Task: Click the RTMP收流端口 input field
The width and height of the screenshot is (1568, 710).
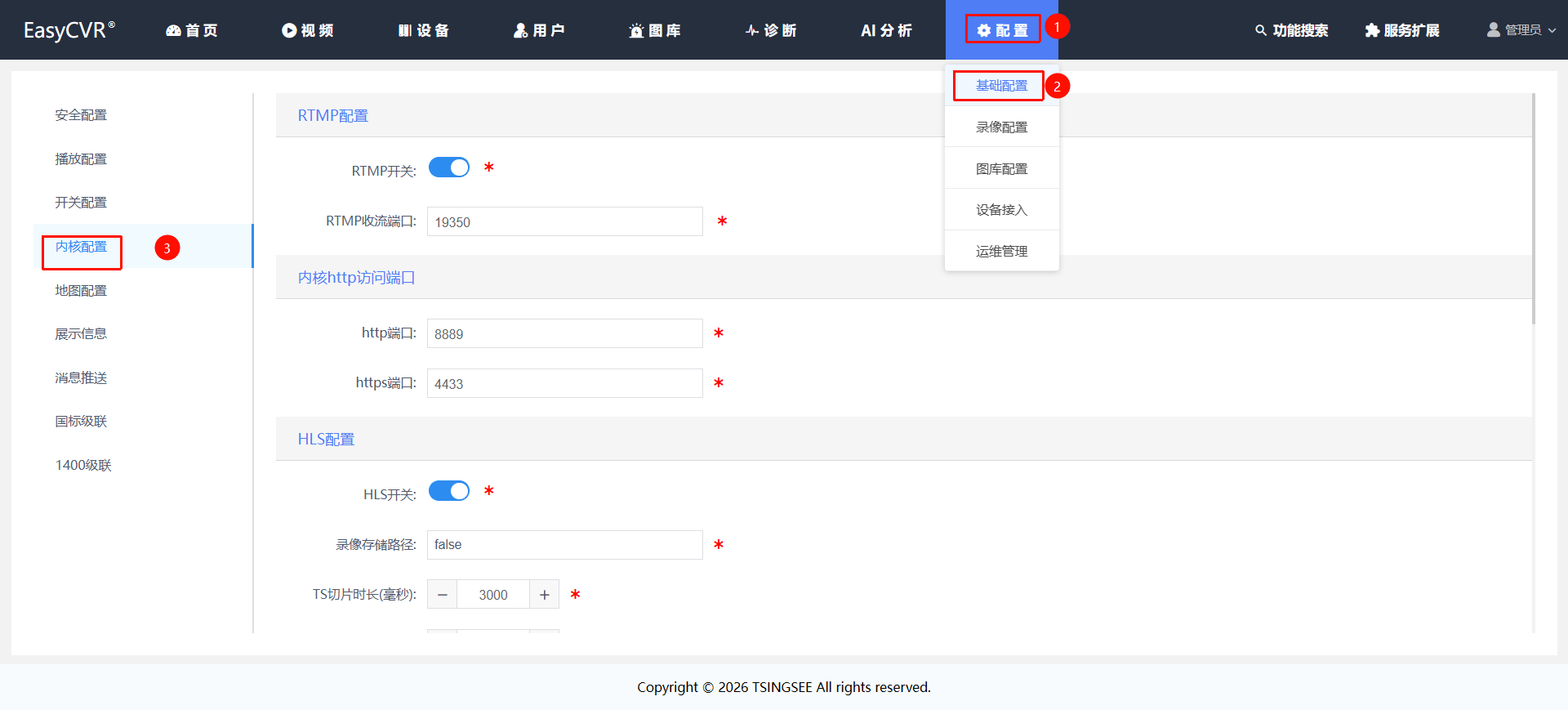Action: tap(565, 221)
